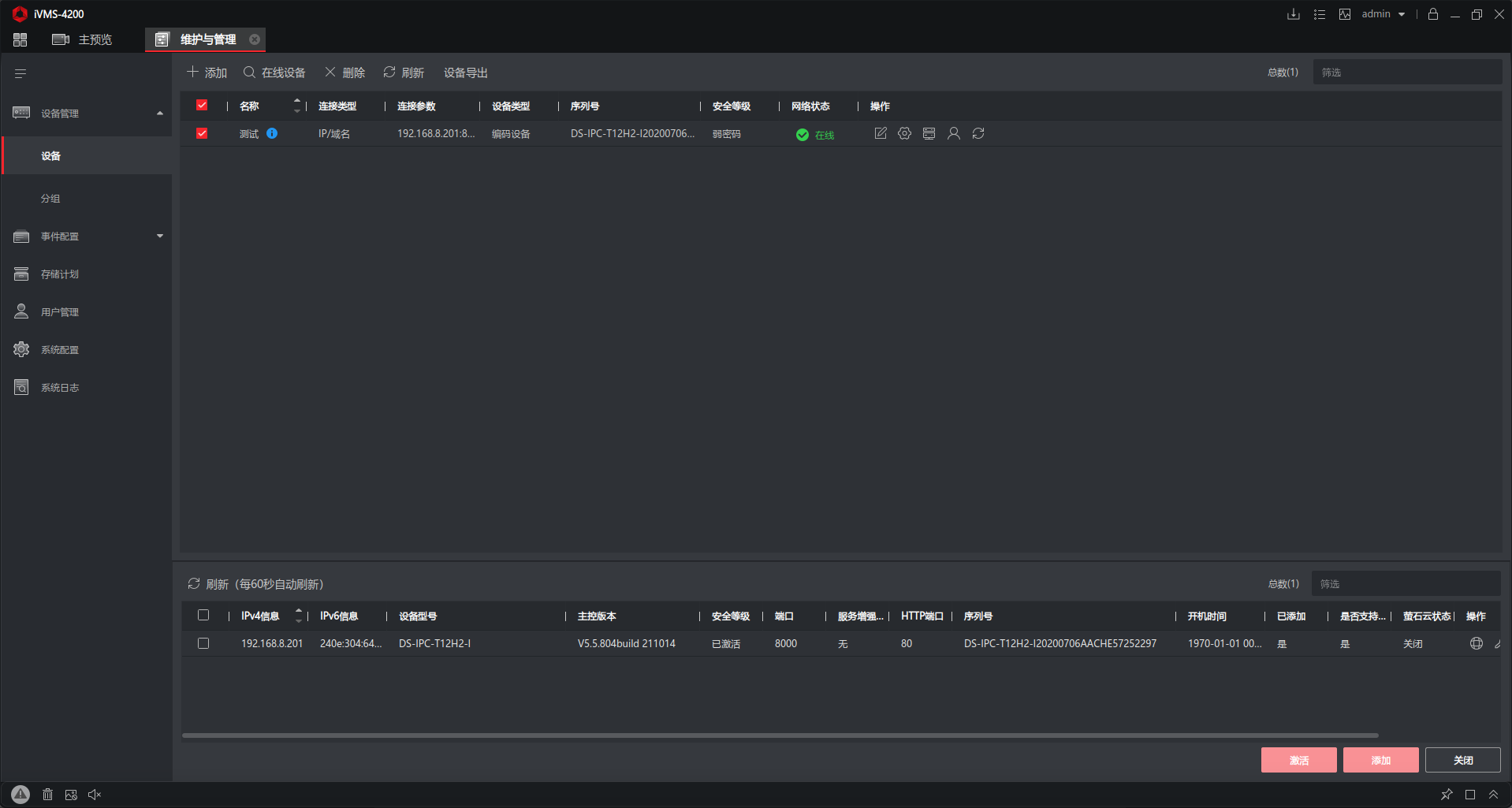Screen dimensions: 1512x808
Task: Click the lock icon in title bar
Action: point(1433,14)
